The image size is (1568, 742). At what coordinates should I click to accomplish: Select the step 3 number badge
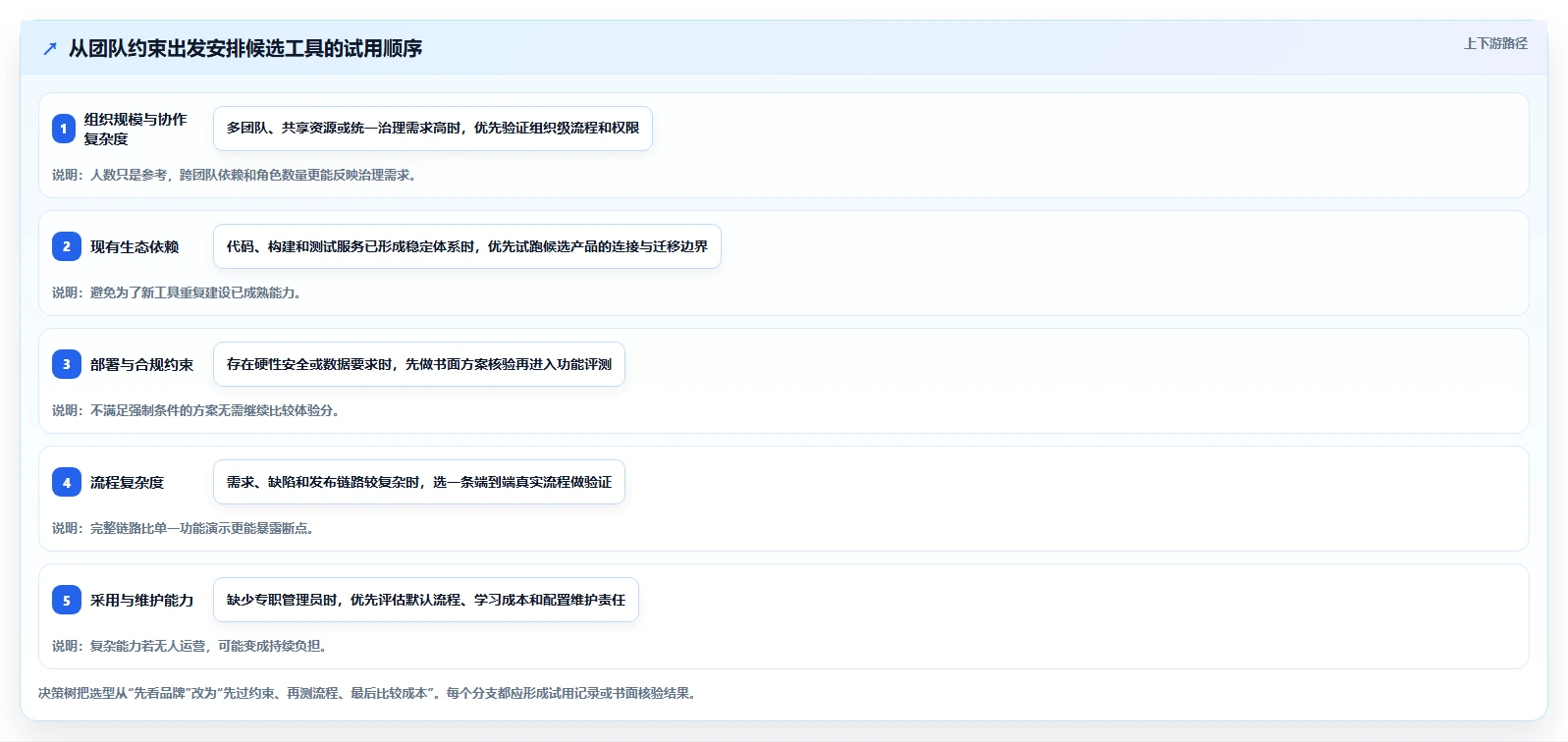pos(67,364)
